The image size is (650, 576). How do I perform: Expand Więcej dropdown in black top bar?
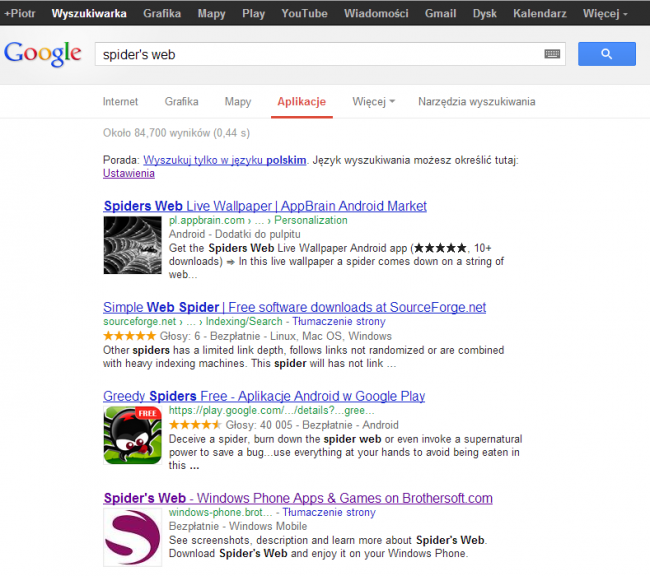[x=605, y=13]
